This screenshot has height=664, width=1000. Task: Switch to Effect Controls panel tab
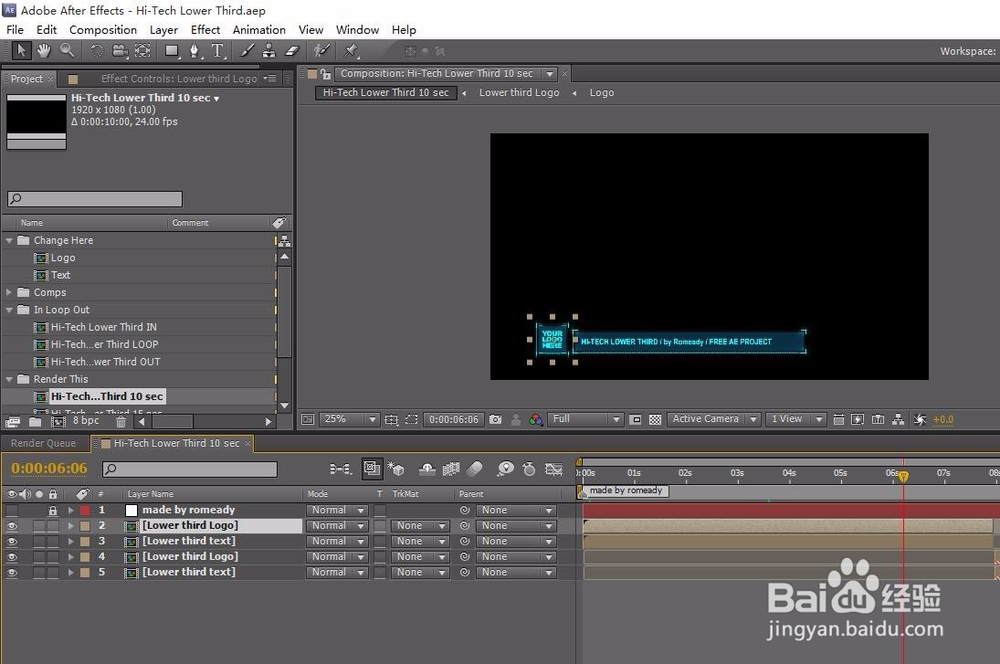tap(179, 78)
